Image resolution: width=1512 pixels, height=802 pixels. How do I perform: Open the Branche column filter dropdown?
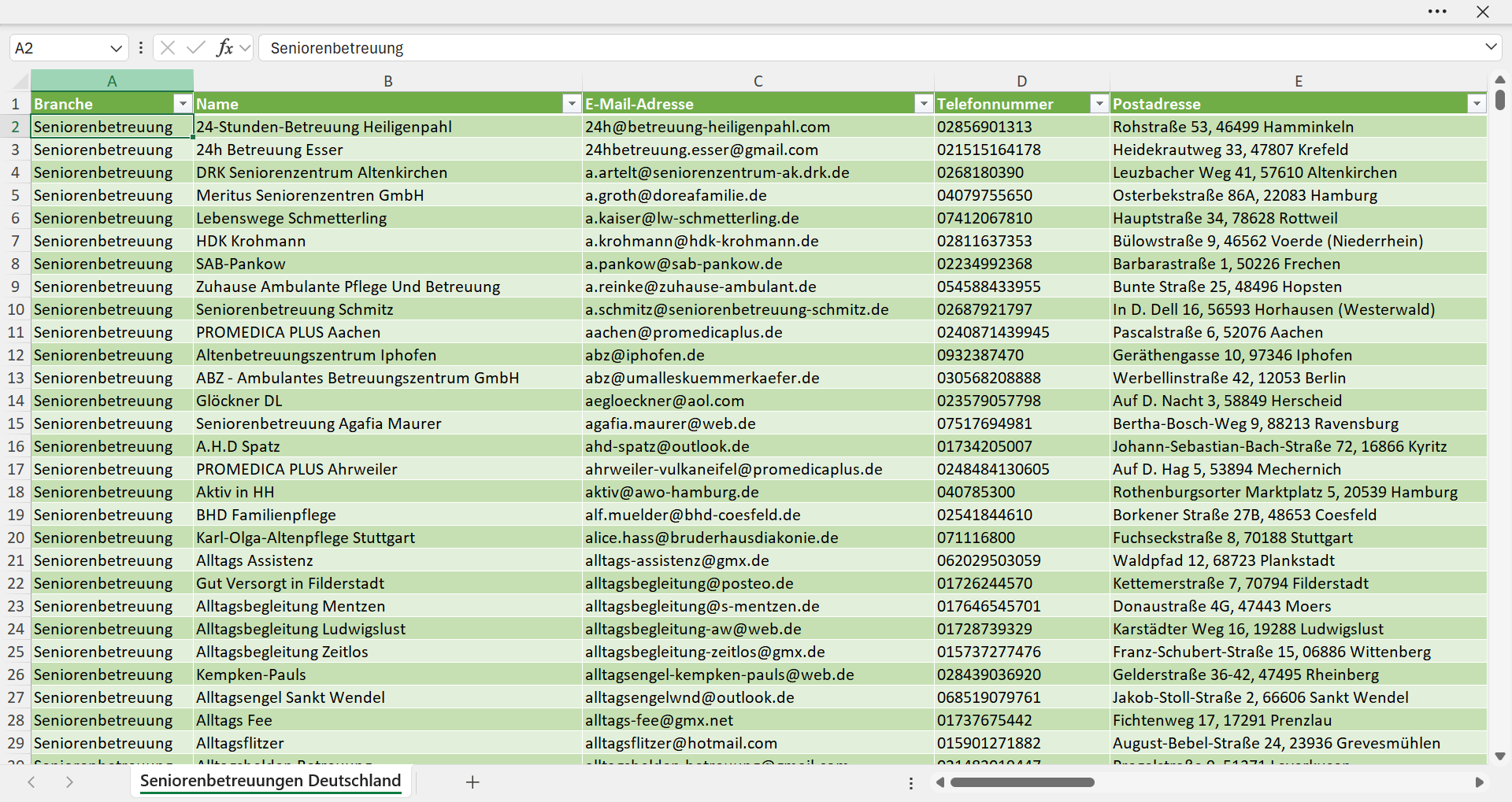(x=183, y=104)
